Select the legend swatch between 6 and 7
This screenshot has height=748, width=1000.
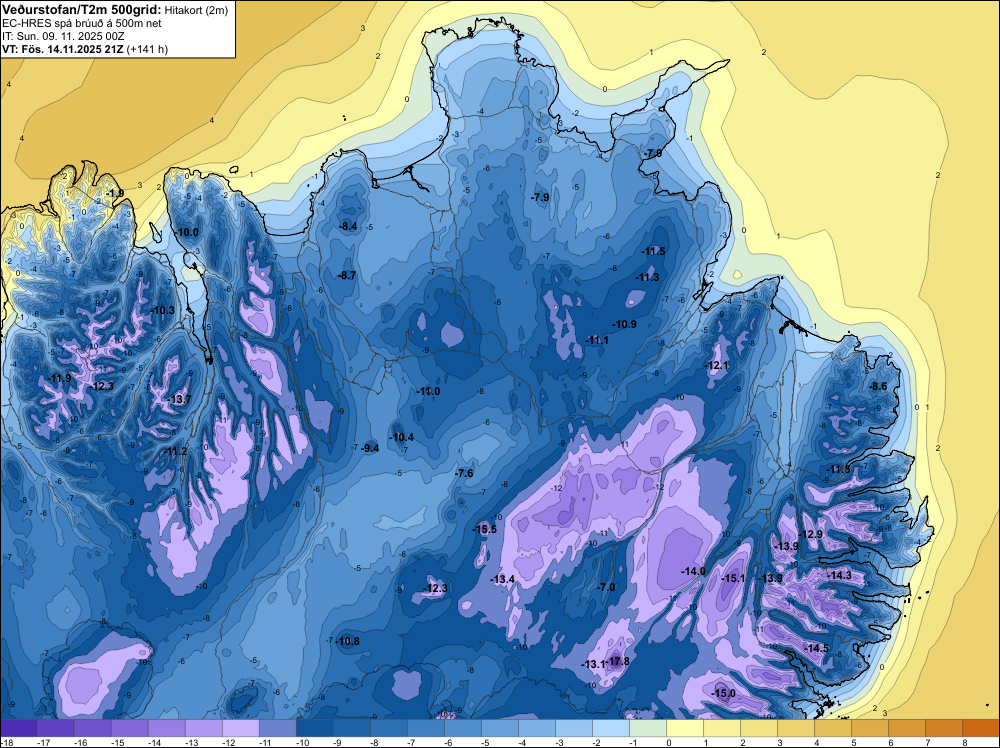click(x=907, y=728)
